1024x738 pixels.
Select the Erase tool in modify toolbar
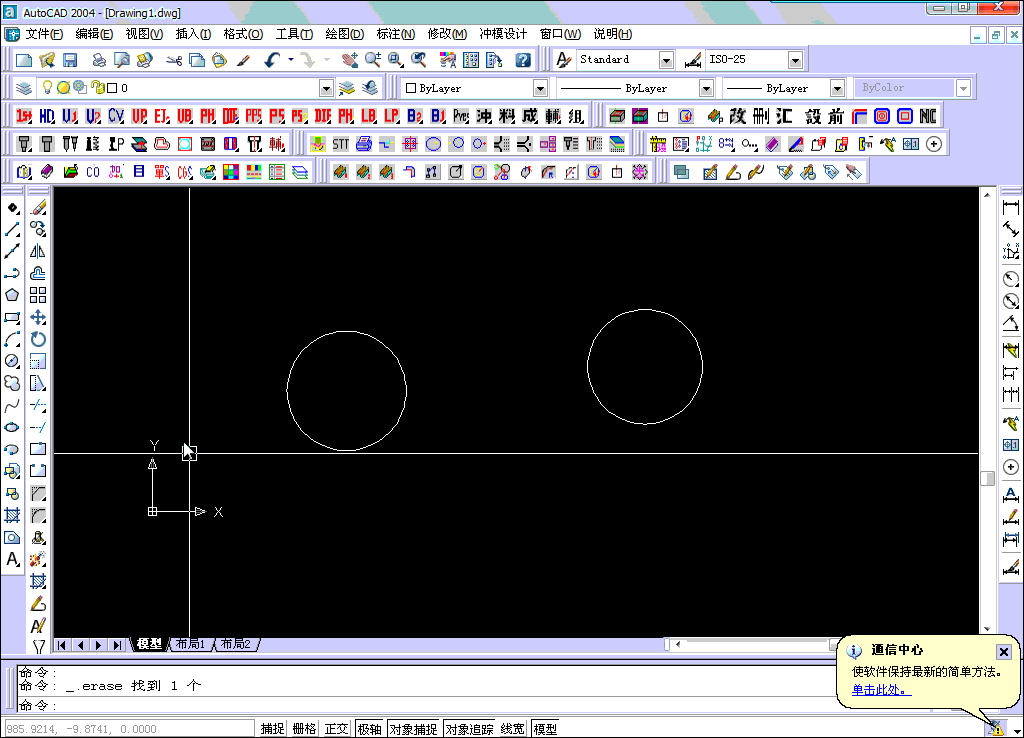tap(39, 207)
